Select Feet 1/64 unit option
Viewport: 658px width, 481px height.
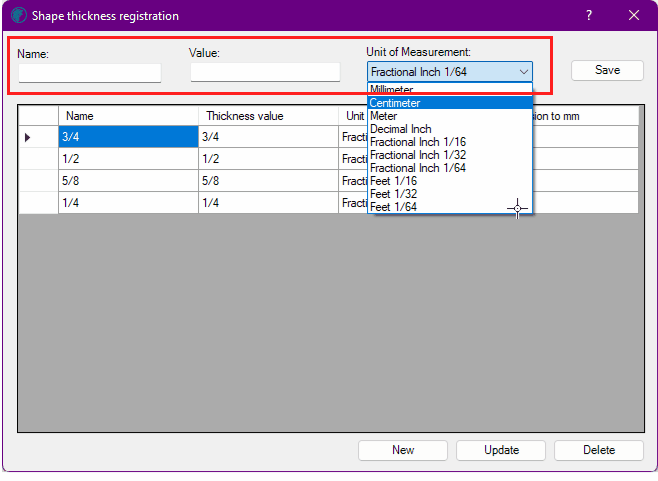coord(450,207)
